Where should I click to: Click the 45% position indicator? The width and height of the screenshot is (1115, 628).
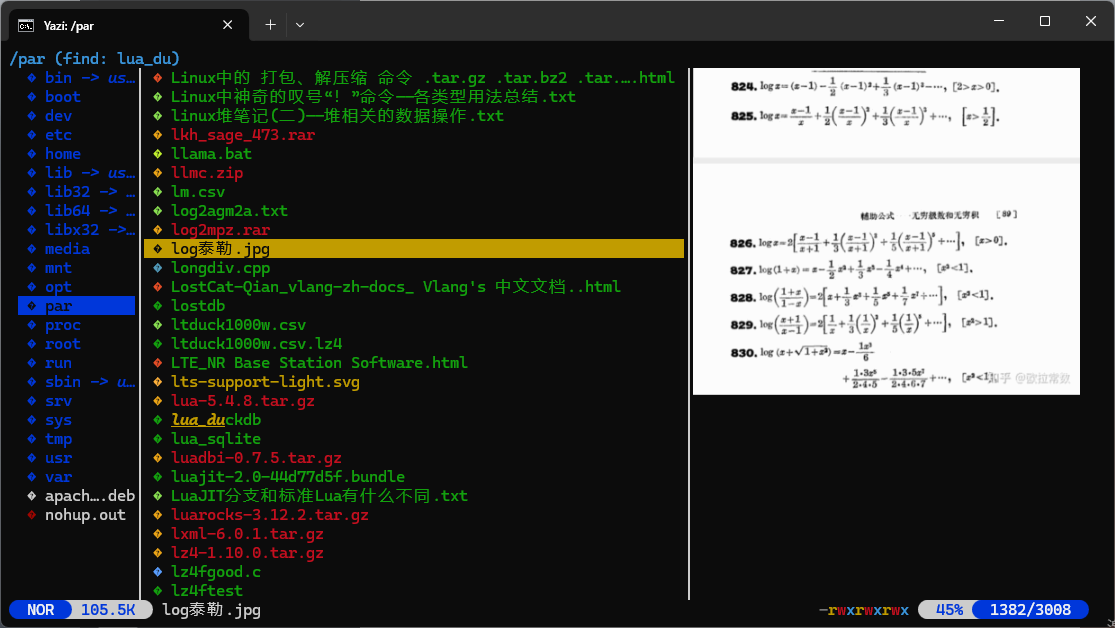pyautogui.click(x=949, y=610)
